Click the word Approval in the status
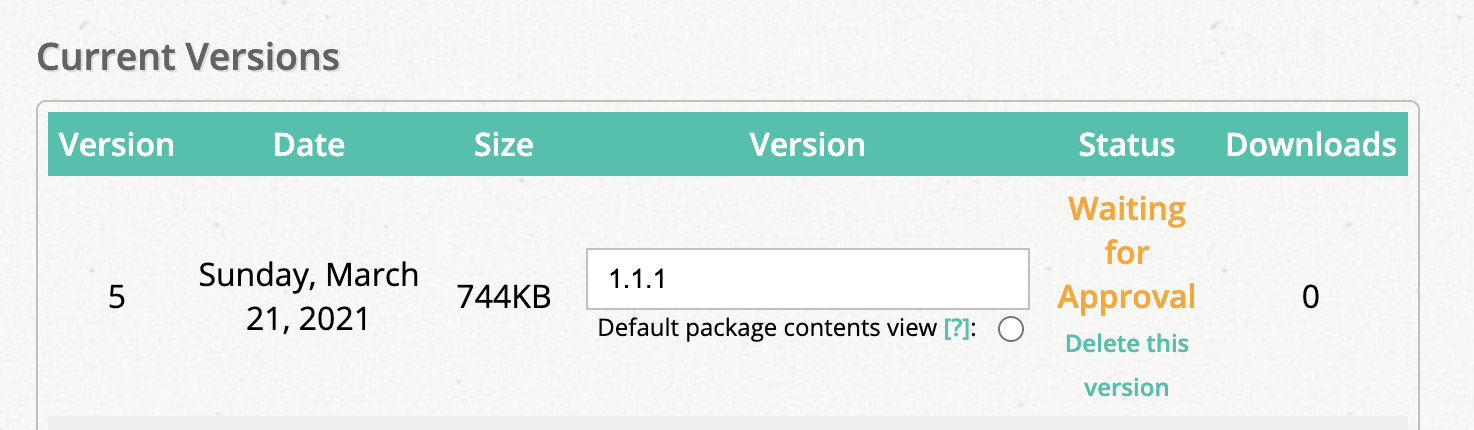The width and height of the screenshot is (1474, 430). pos(1127,297)
